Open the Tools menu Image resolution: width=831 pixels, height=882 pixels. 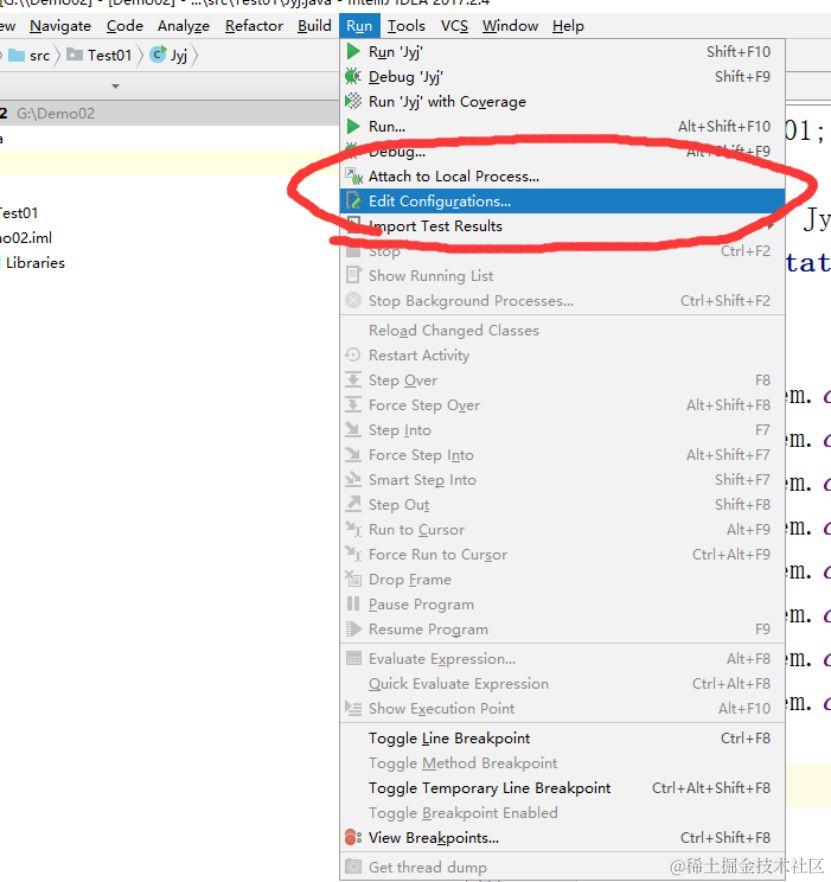tap(406, 26)
